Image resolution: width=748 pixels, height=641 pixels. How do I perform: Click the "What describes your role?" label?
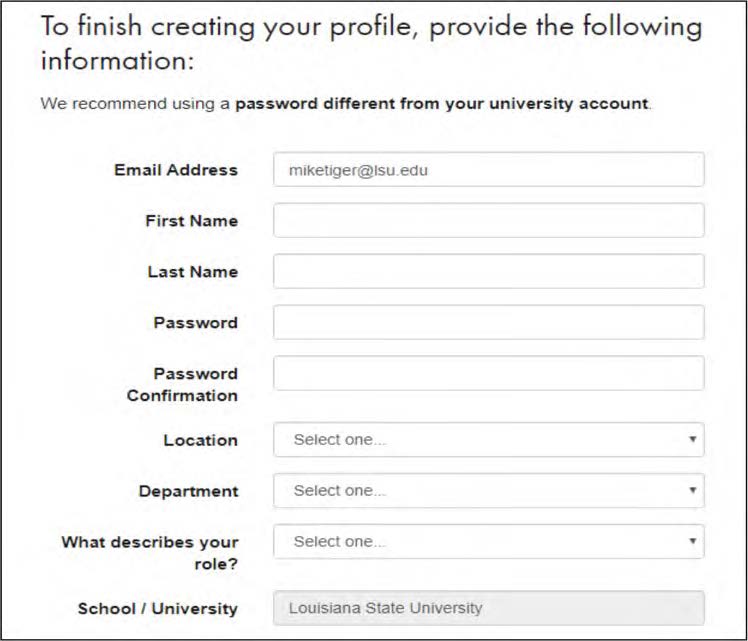(x=150, y=552)
